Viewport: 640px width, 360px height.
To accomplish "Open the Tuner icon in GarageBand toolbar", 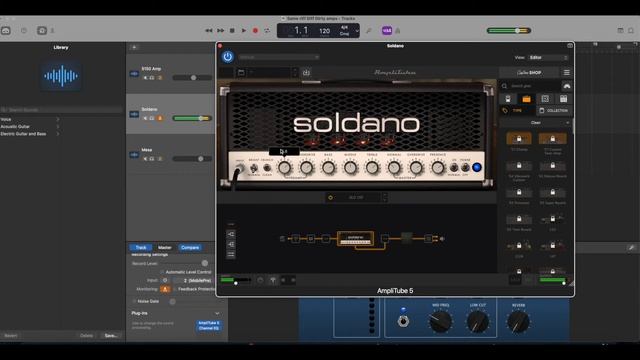I will (369, 31).
